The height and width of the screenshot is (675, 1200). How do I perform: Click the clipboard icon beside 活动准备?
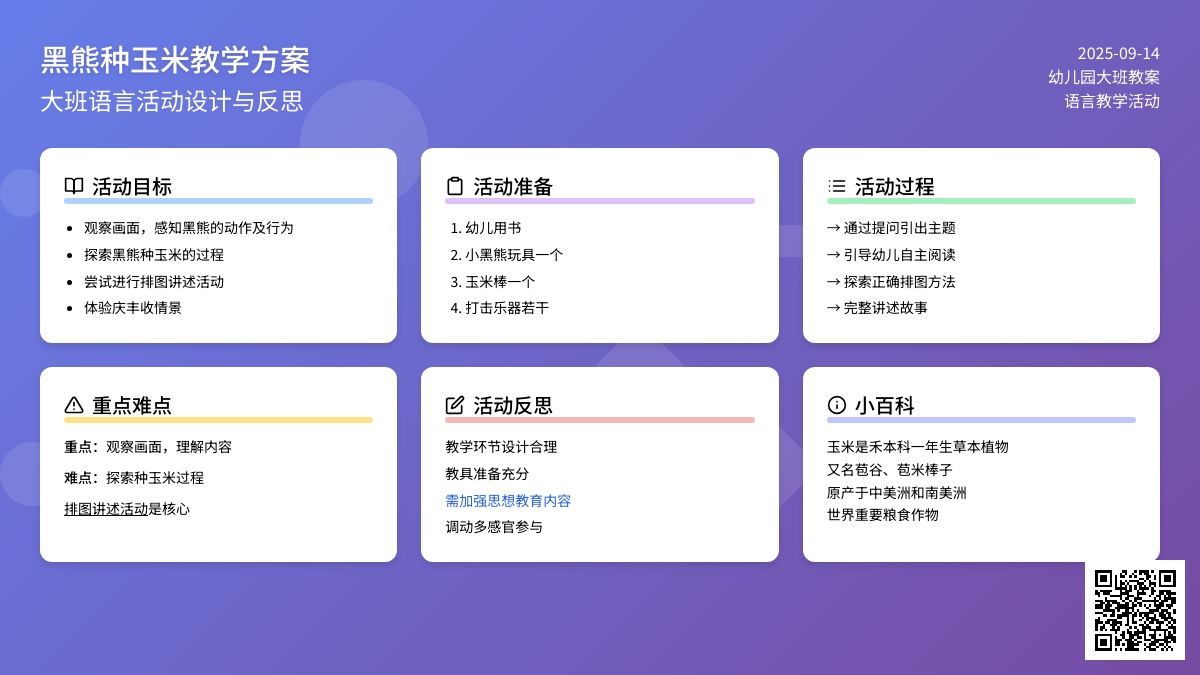point(455,186)
